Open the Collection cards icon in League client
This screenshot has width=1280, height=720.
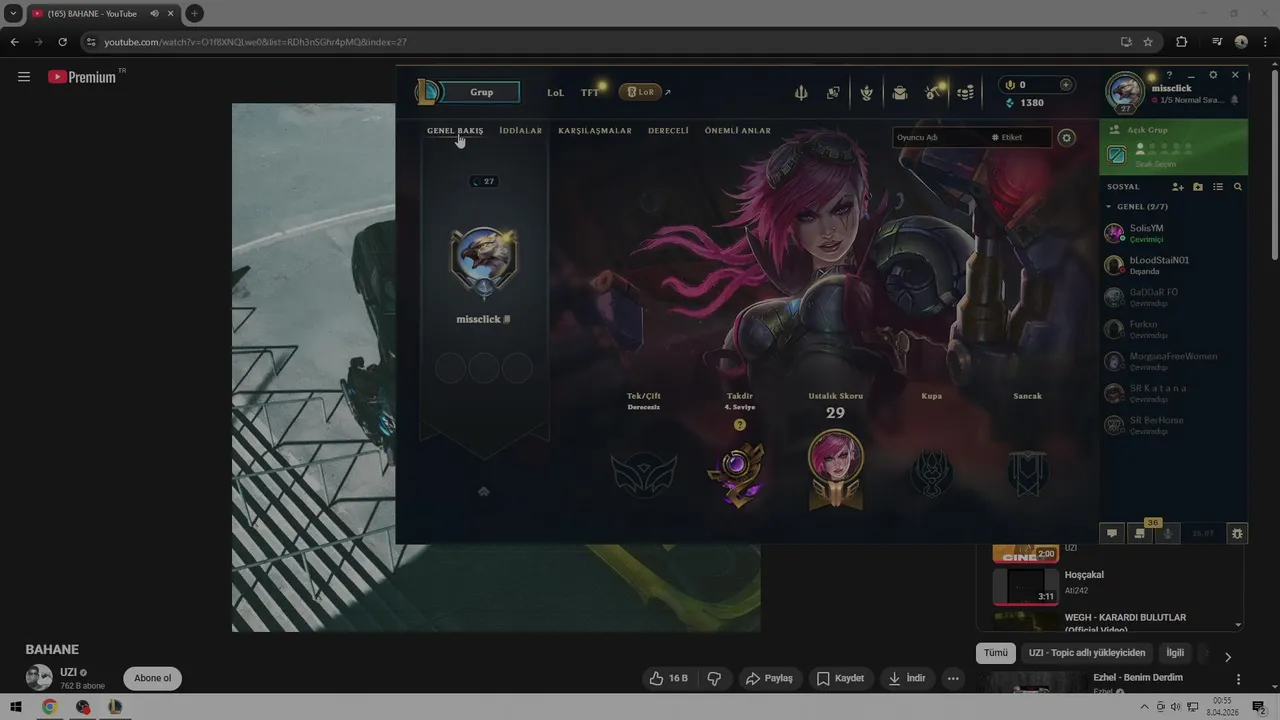tap(833, 93)
